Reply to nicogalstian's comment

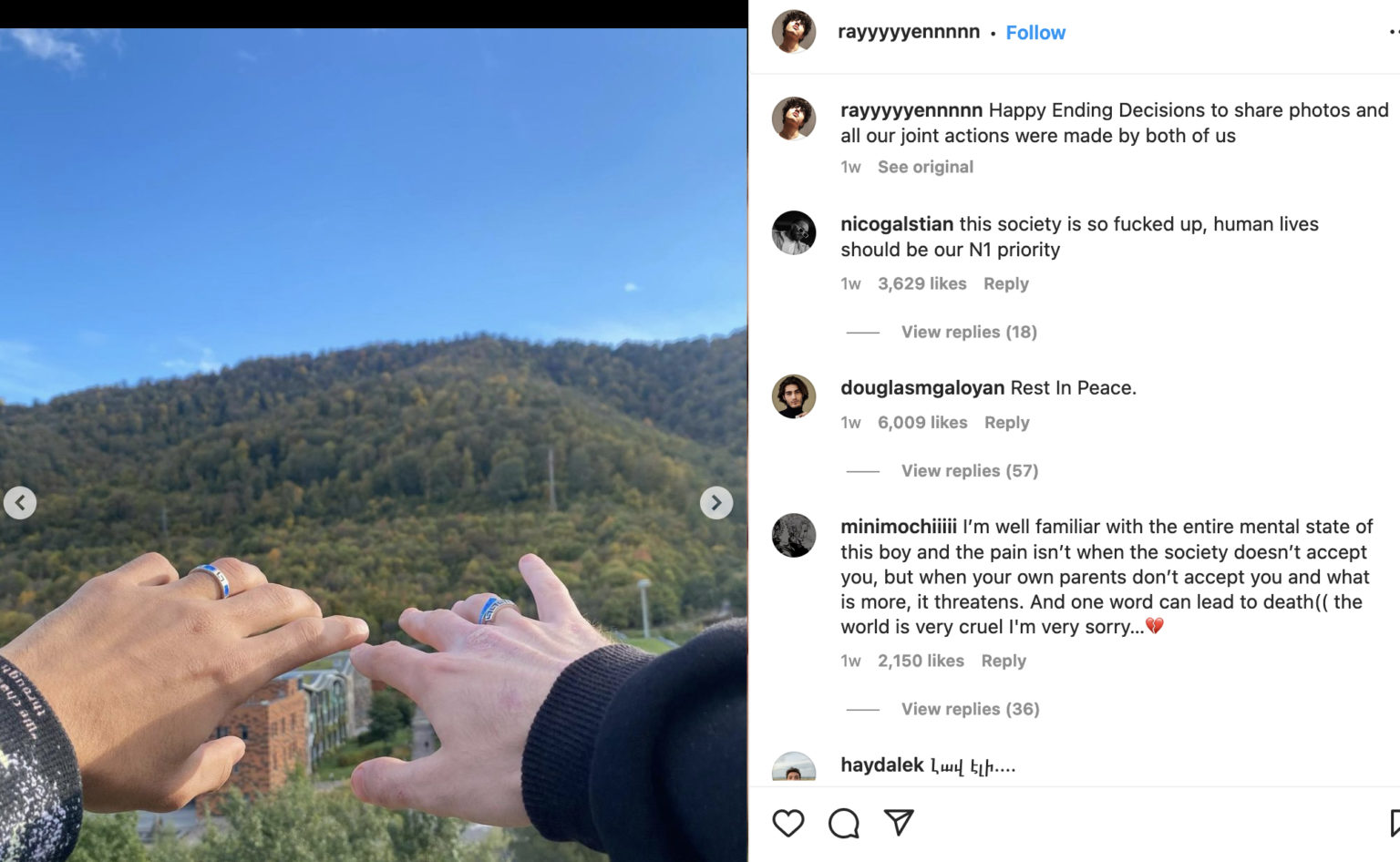click(1006, 283)
